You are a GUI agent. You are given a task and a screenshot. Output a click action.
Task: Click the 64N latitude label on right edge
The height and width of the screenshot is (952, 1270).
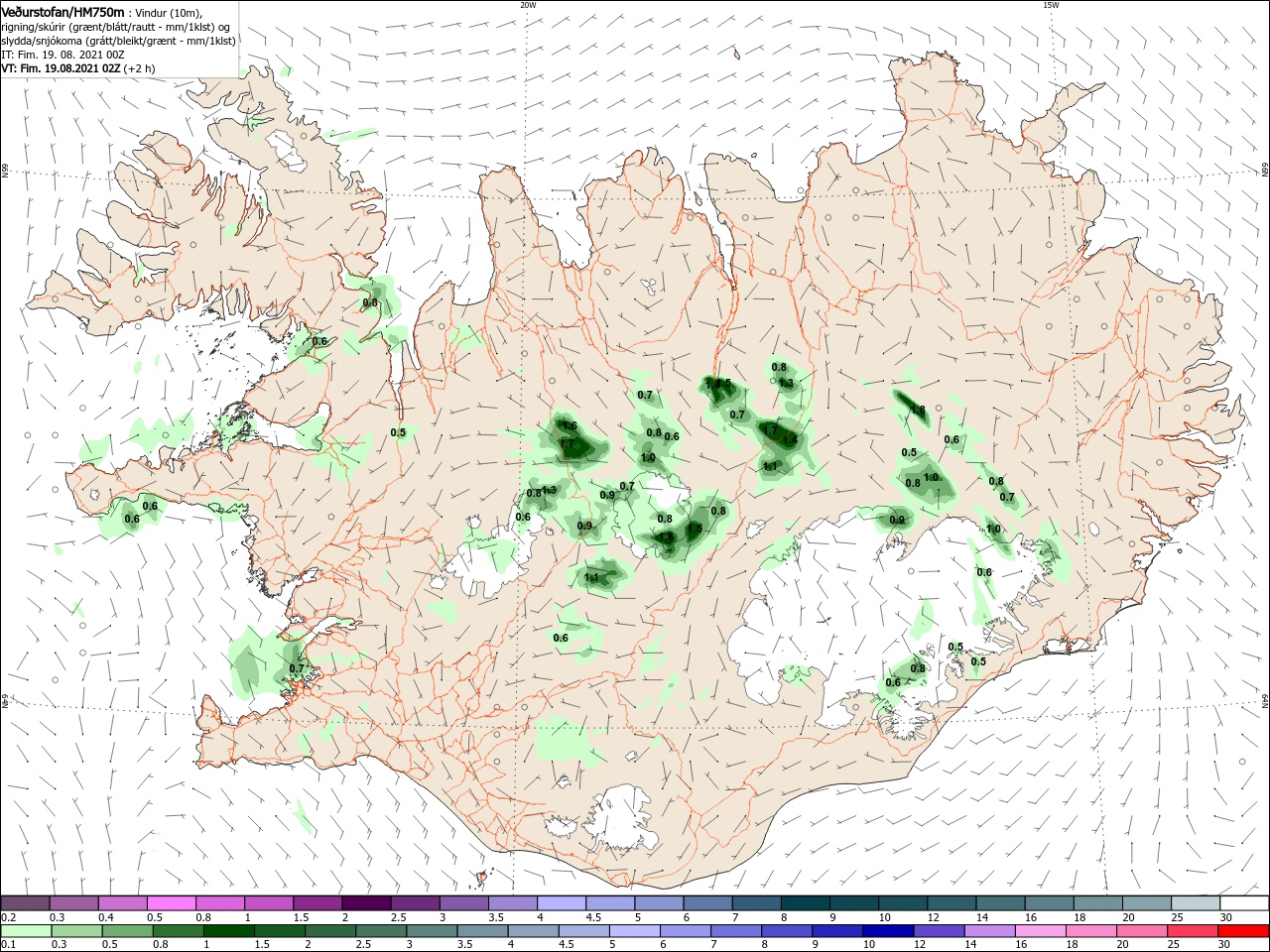pos(1265,701)
